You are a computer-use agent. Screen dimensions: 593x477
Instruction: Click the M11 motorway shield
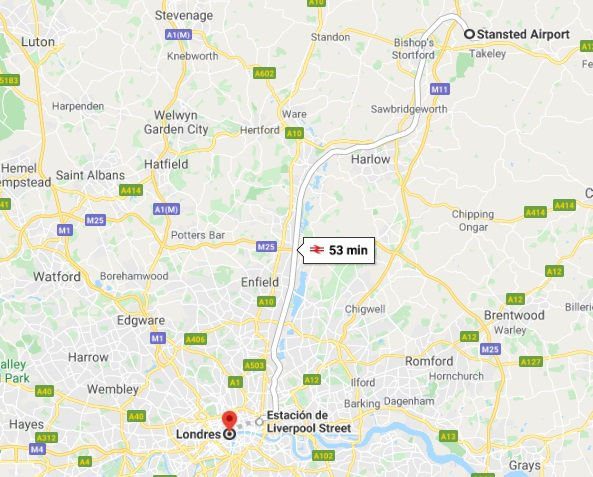(x=440, y=89)
